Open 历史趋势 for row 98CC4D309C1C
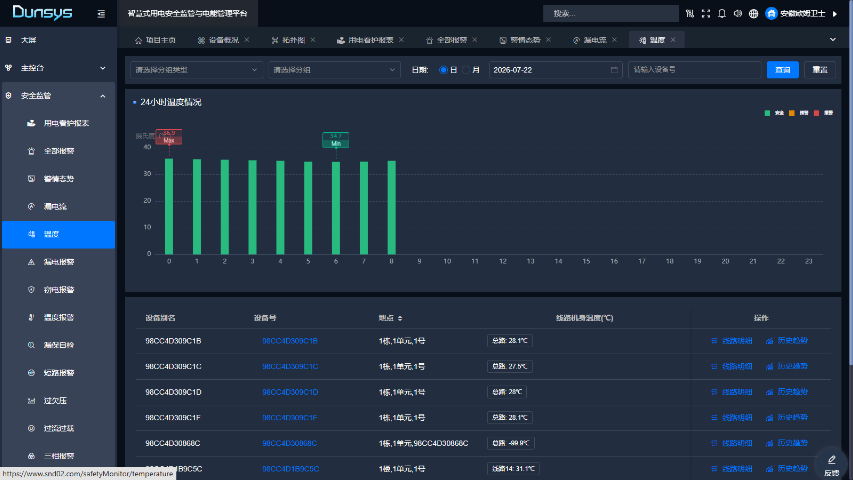This screenshot has width=853, height=480. tap(787, 366)
